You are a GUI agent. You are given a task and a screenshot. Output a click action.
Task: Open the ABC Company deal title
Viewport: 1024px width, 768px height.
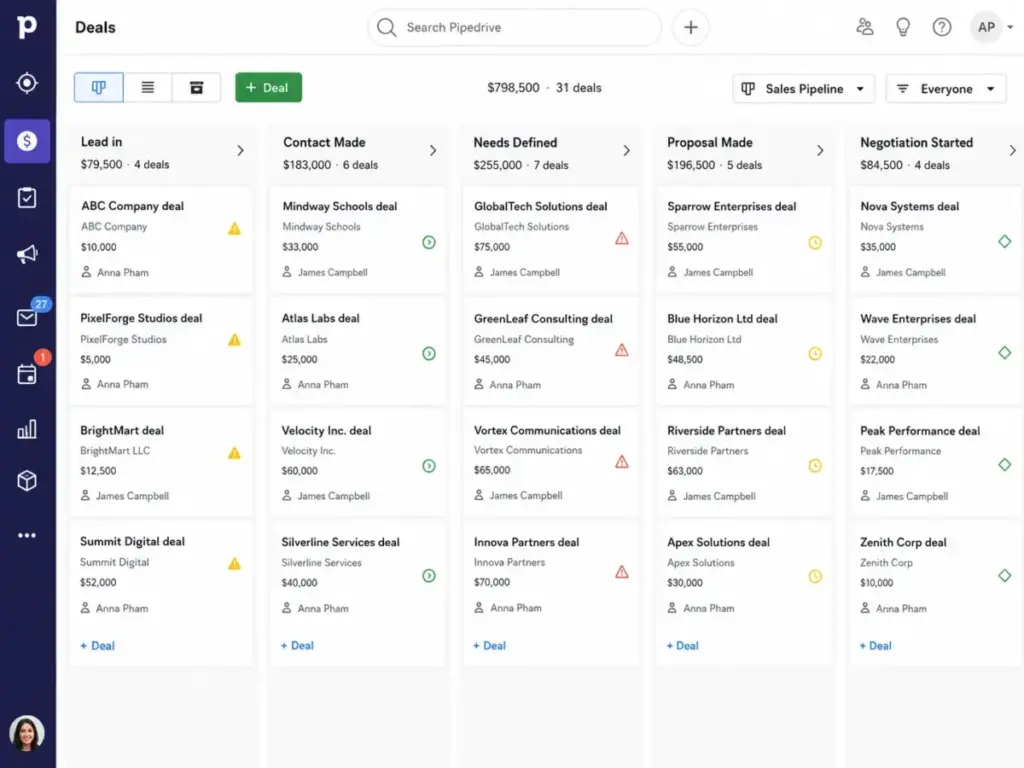[x=133, y=206]
